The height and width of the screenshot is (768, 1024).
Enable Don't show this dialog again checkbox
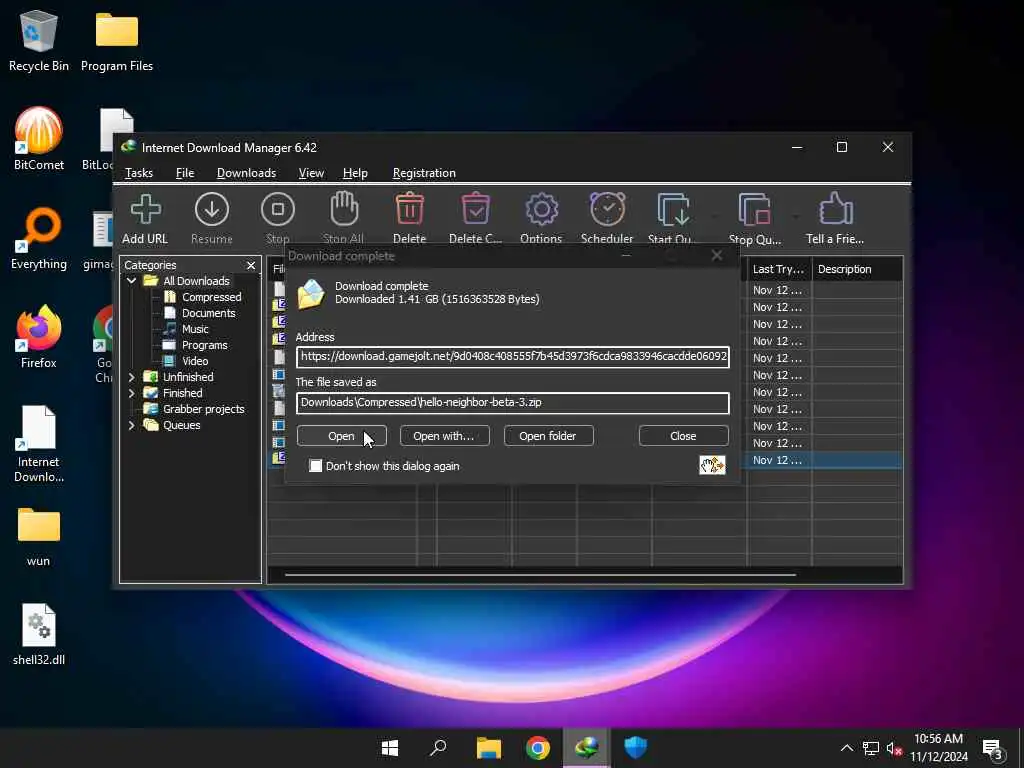click(315, 466)
